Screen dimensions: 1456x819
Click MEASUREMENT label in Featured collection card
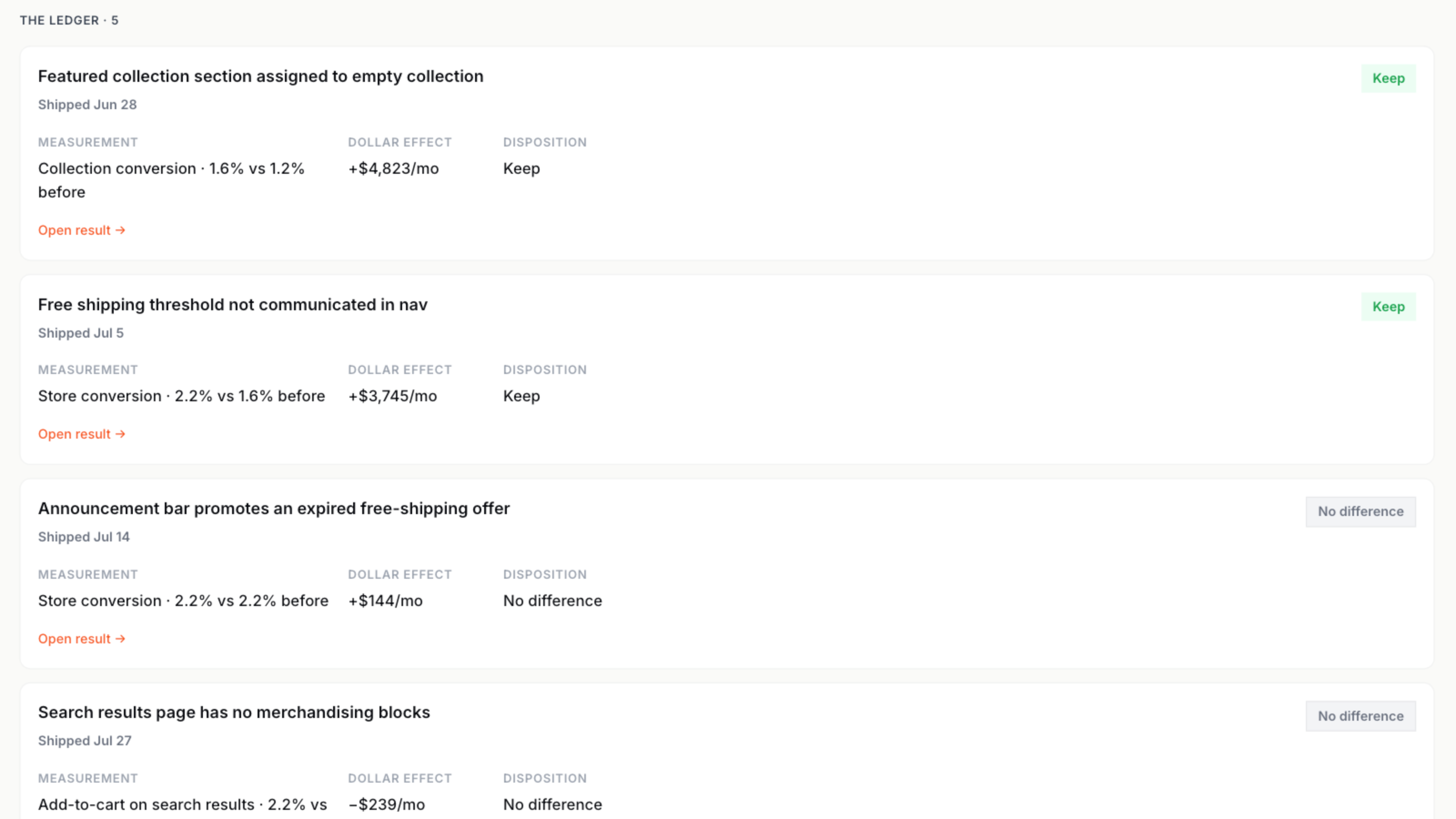click(x=88, y=142)
